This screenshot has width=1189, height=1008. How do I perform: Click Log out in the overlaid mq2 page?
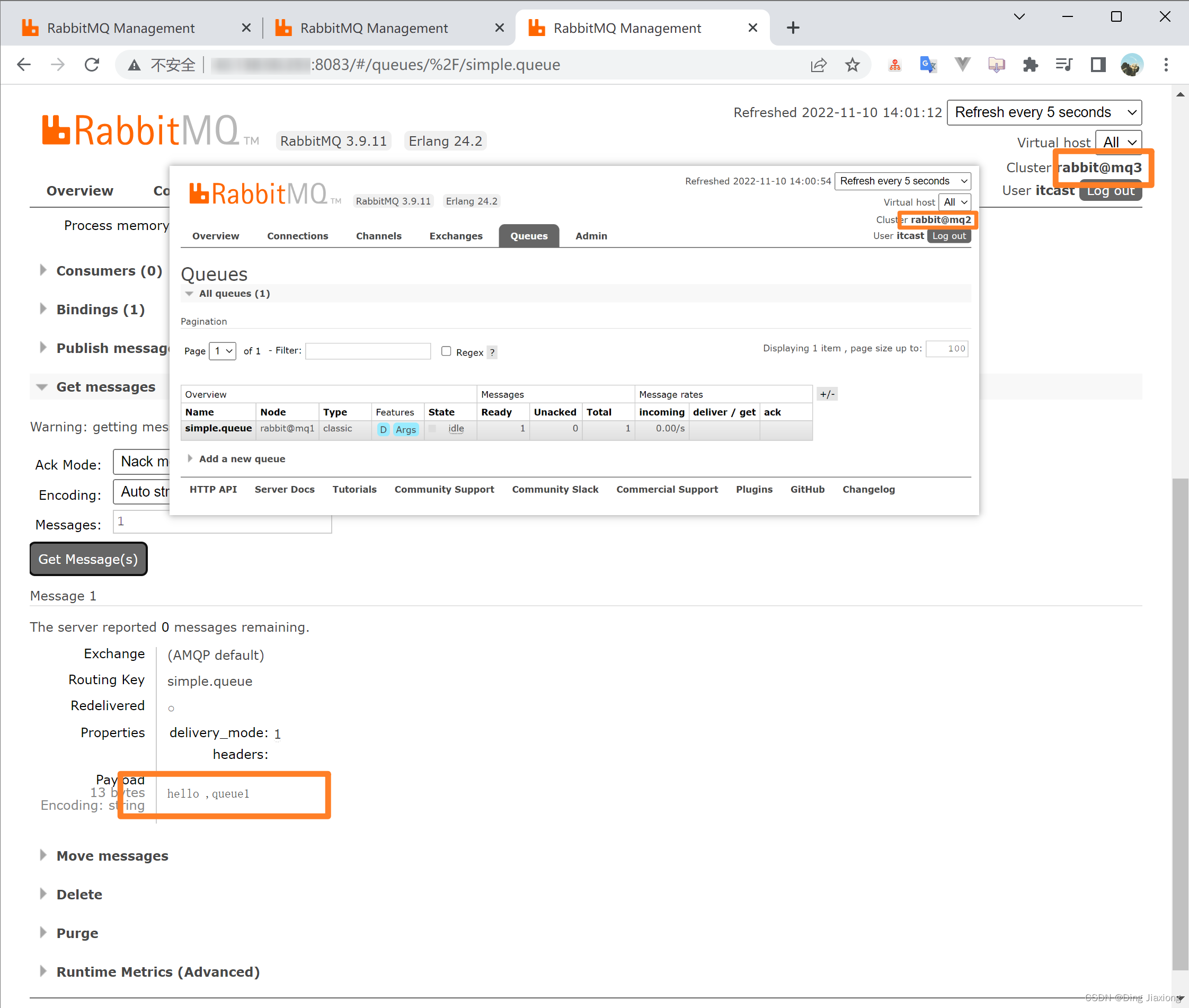tap(949, 236)
